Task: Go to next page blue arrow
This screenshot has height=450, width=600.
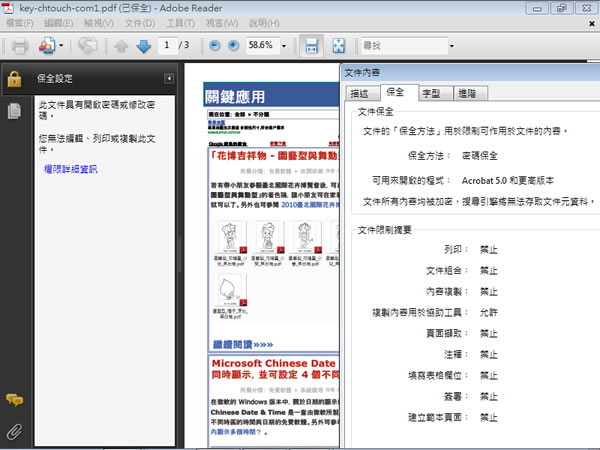Action: coord(143,46)
